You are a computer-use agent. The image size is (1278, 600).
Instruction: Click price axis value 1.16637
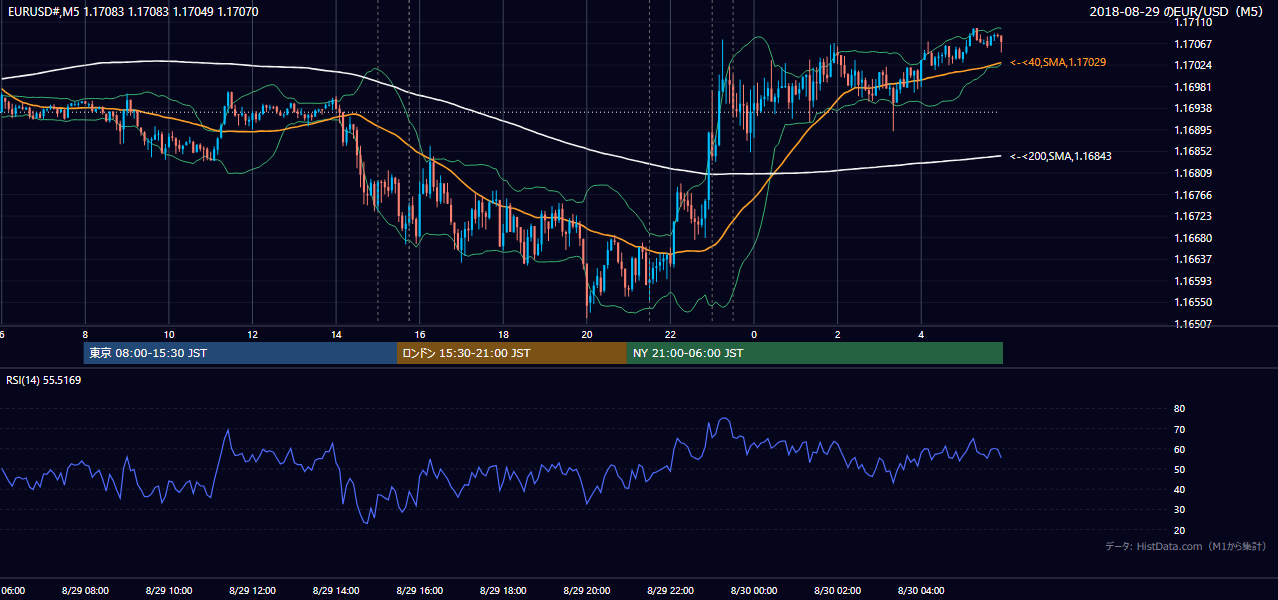(x=1194, y=259)
